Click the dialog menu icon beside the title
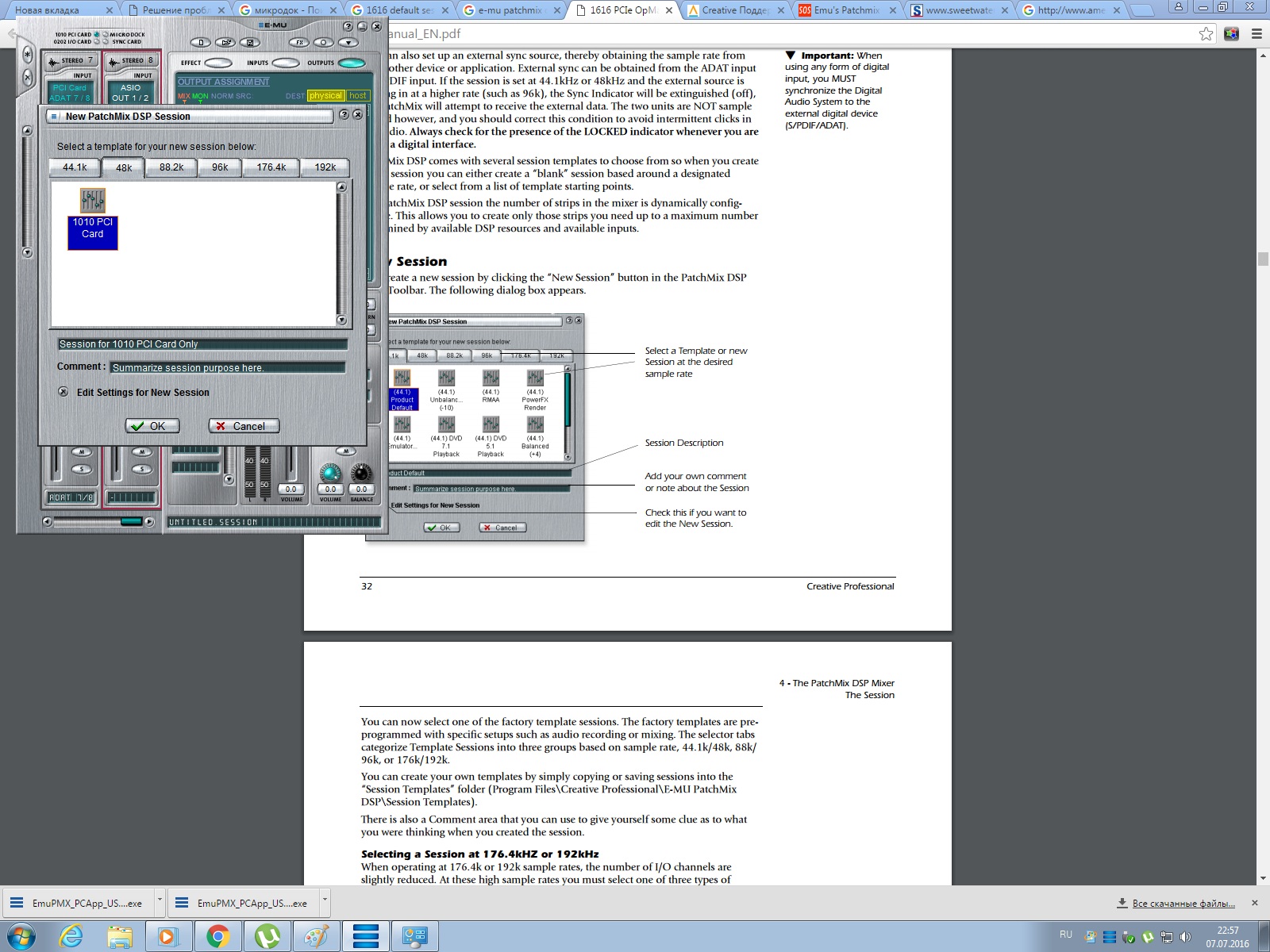Image resolution: width=1270 pixels, height=952 pixels. point(55,116)
